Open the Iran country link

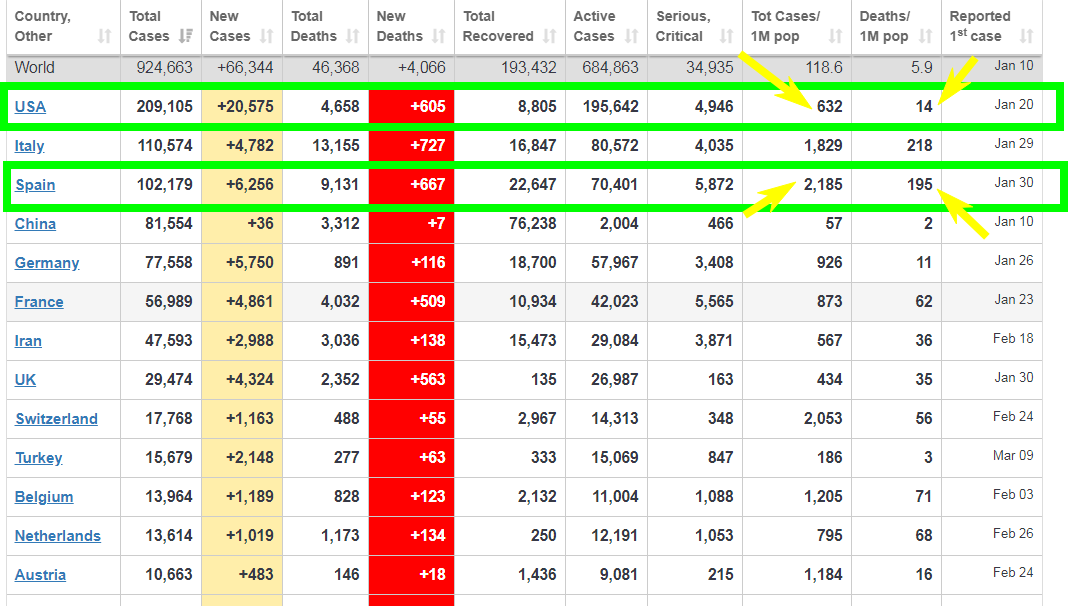pyautogui.click(x=28, y=341)
